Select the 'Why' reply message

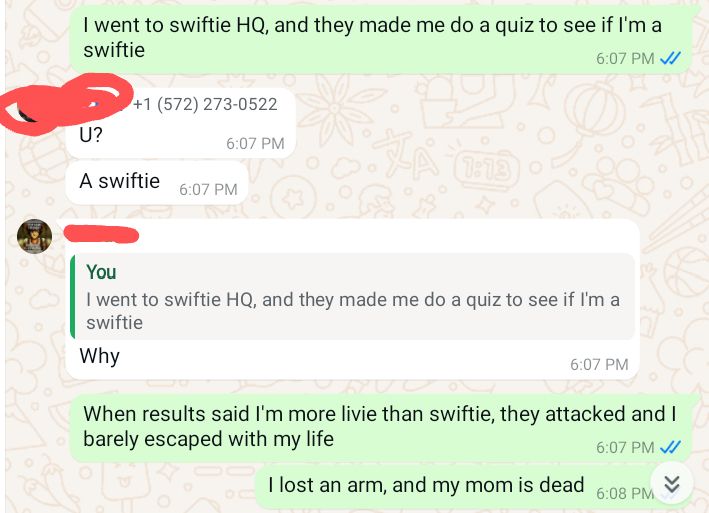(x=353, y=300)
